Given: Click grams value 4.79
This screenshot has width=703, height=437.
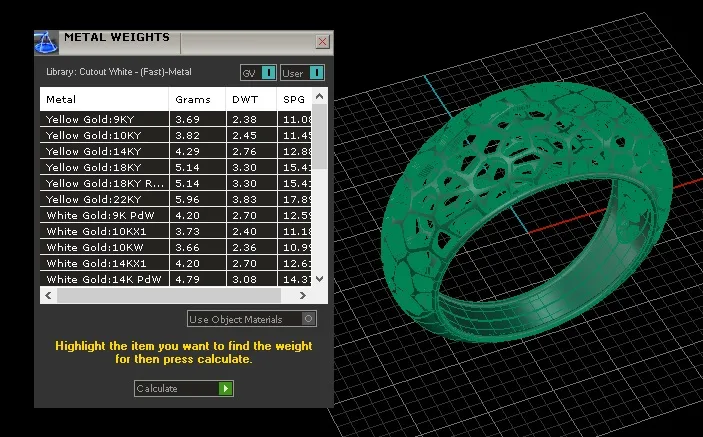Looking at the screenshot, I should click(187, 280).
